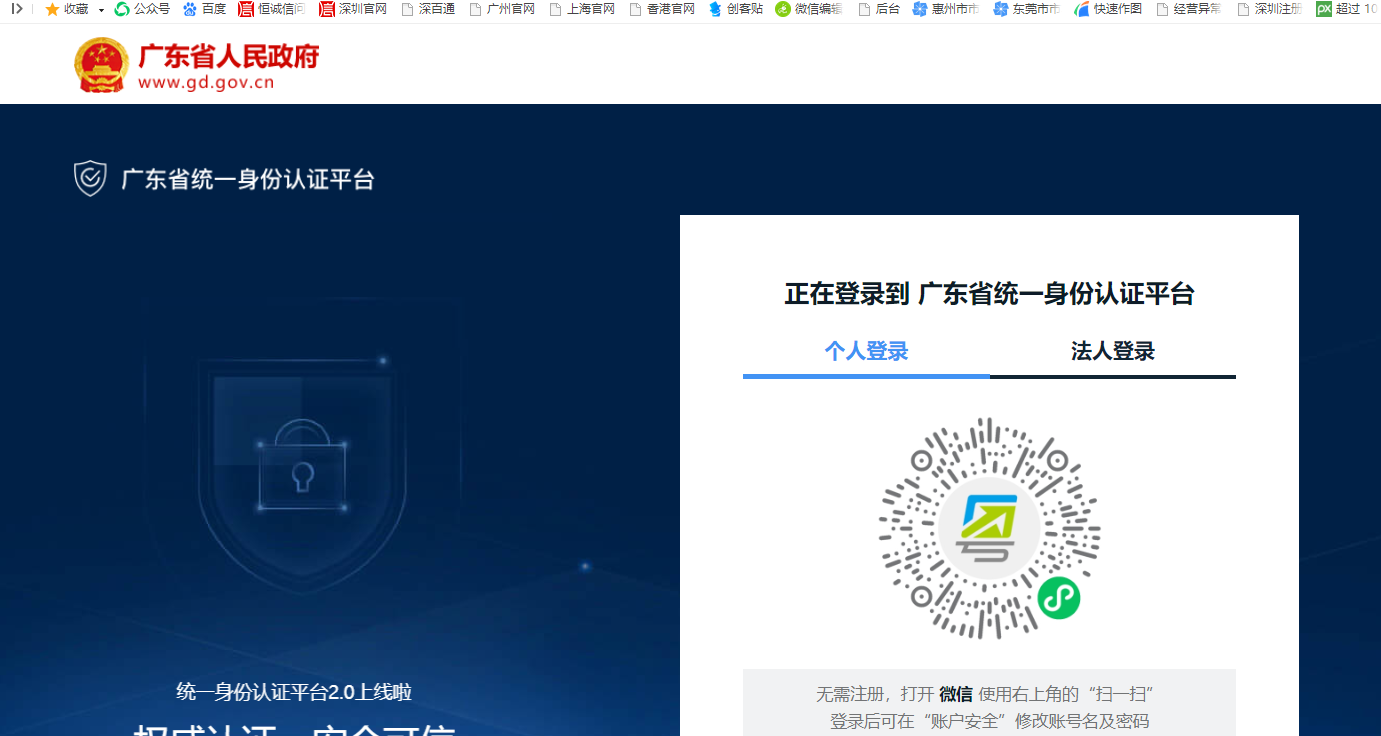Click the shield icon beside 广东省统一身份认证平台
1381x736 pixels.
click(90, 179)
